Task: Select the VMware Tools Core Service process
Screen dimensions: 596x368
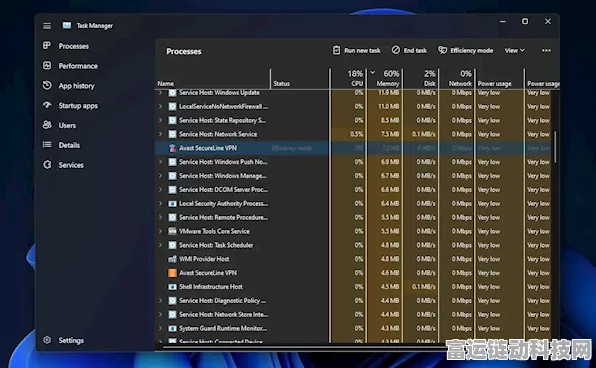Action: click(x=353, y=231)
